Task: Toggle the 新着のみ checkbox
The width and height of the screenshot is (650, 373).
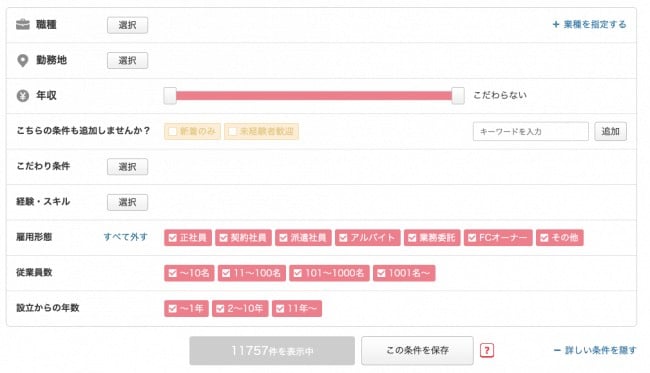Action: tap(192, 131)
